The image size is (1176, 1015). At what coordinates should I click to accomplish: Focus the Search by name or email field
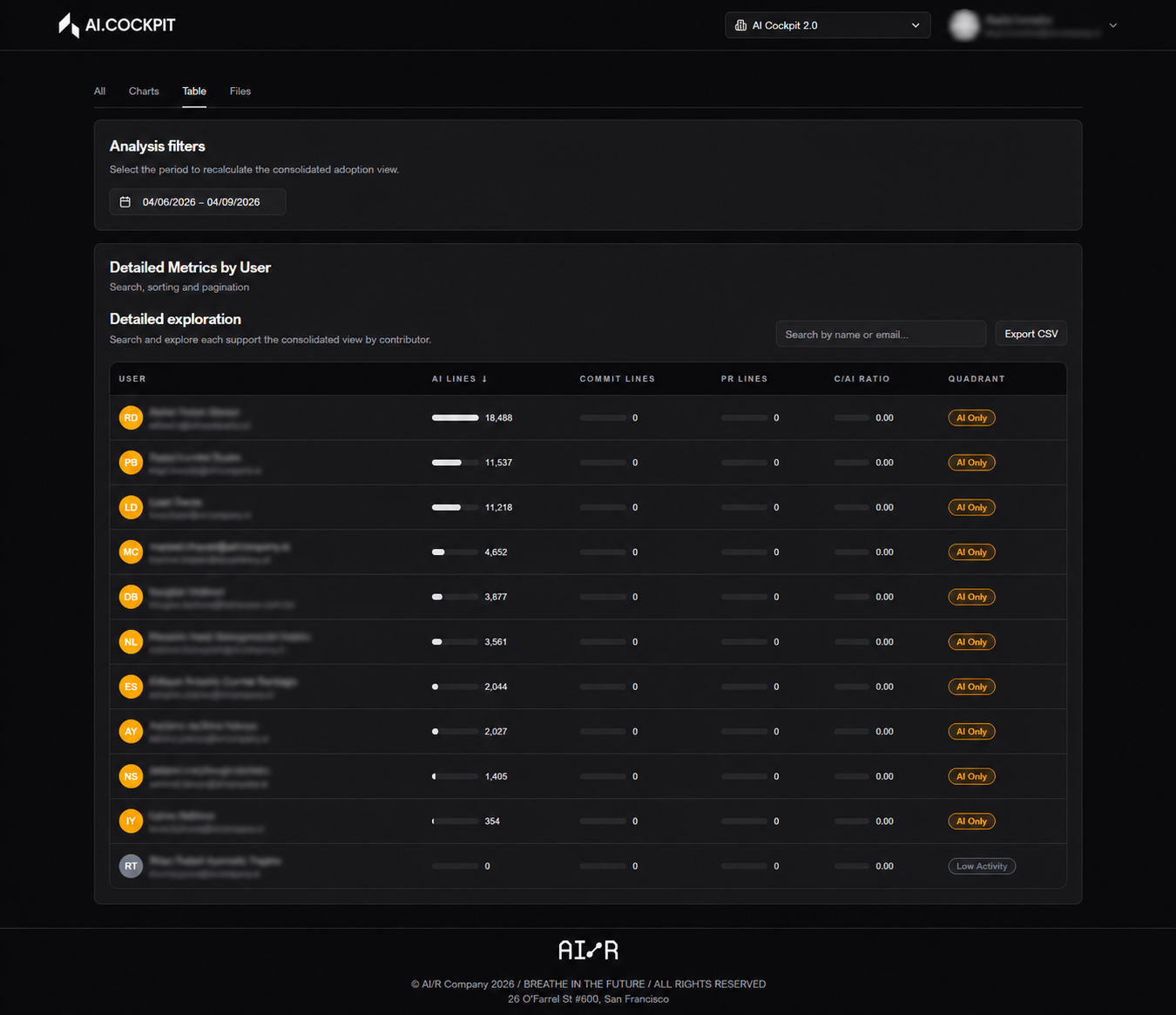coord(881,335)
